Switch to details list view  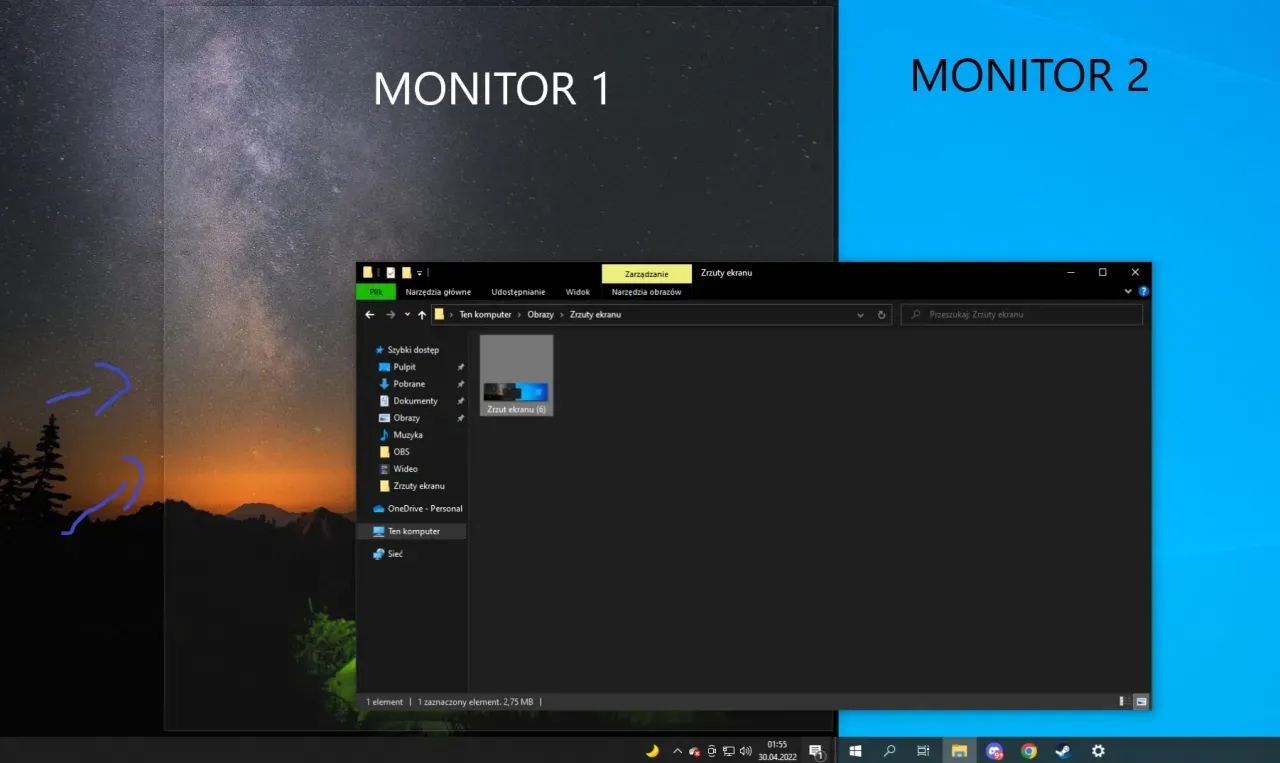1124,702
